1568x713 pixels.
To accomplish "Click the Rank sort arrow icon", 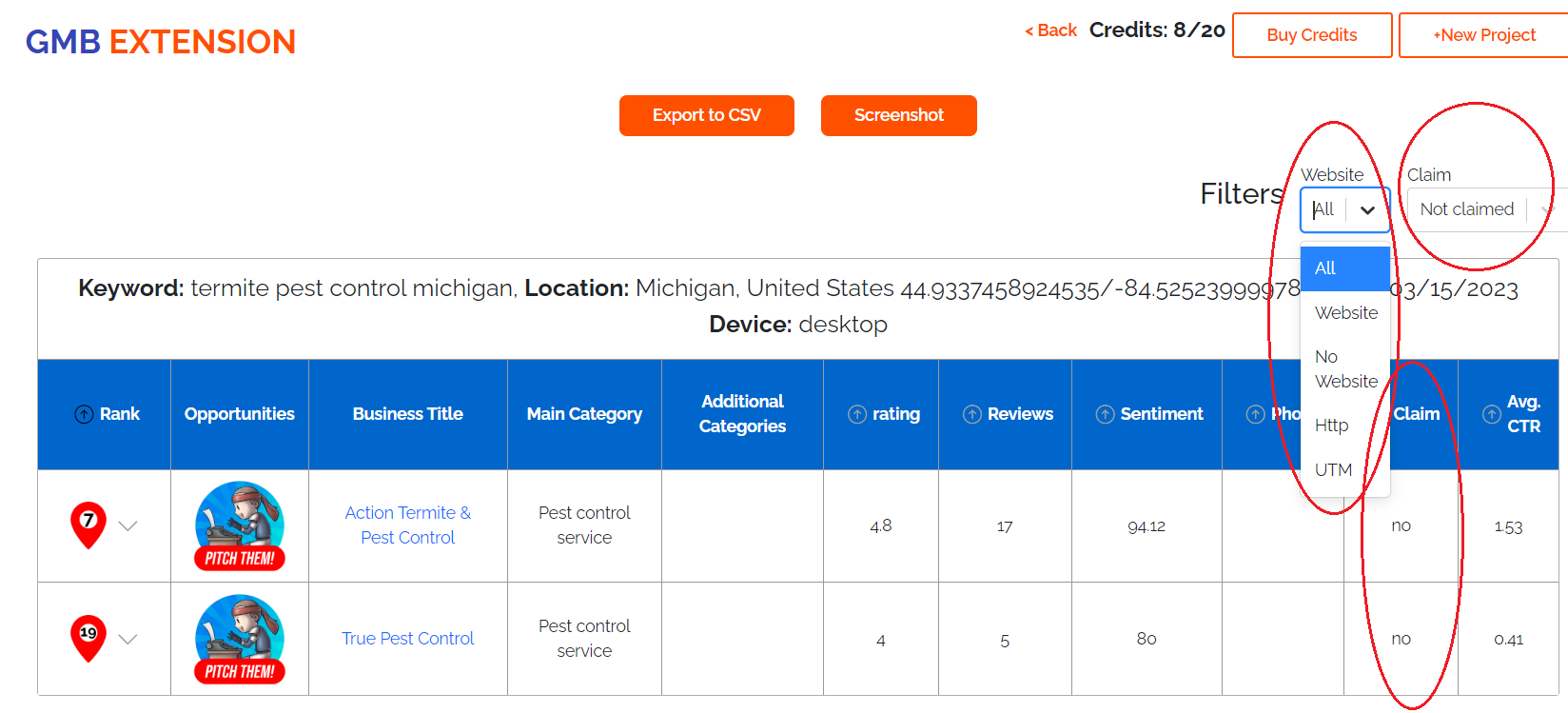I will [x=84, y=414].
